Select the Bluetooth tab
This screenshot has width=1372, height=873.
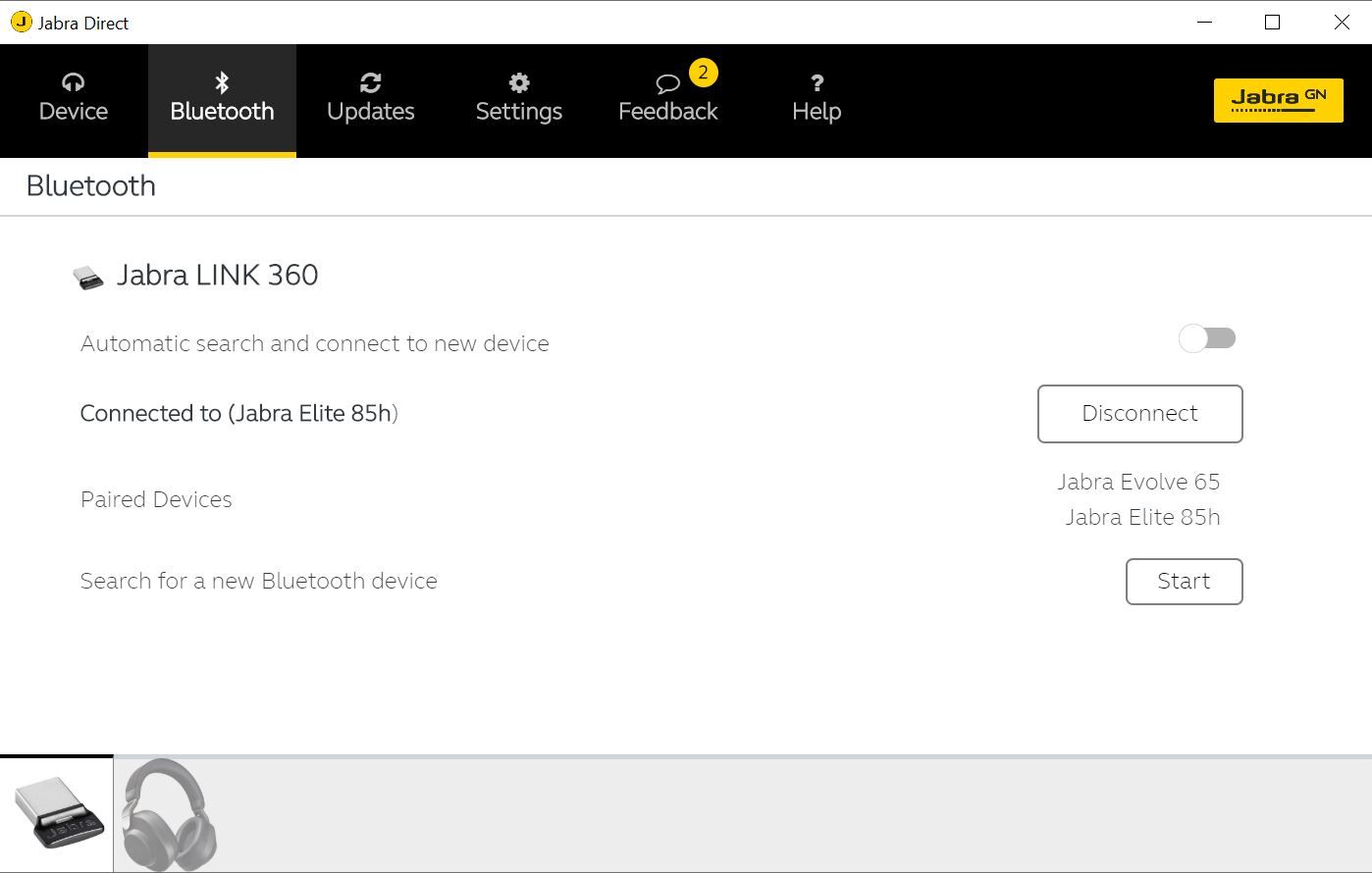point(222,100)
